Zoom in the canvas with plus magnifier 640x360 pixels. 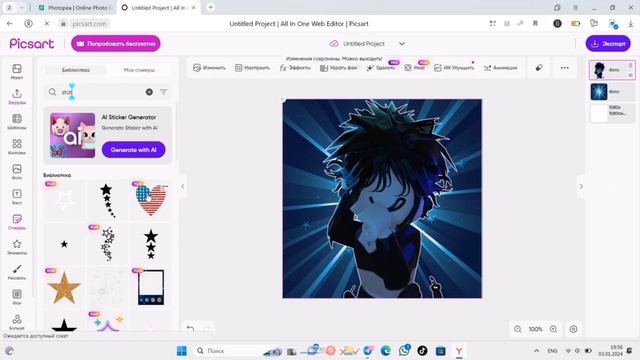coord(553,329)
